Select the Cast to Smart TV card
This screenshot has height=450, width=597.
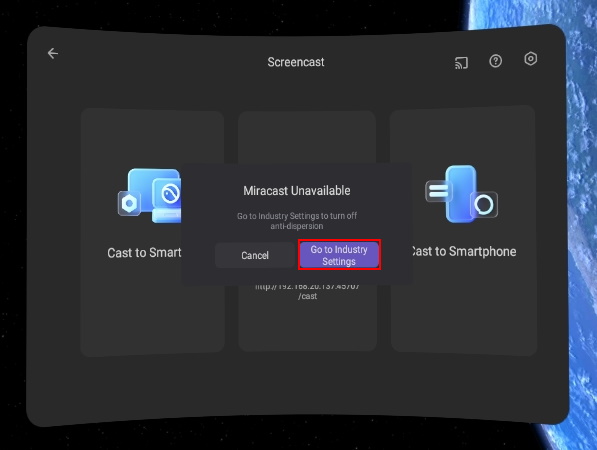click(x=152, y=232)
